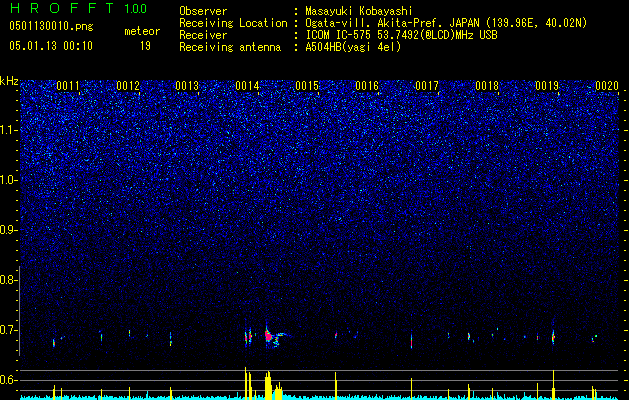
Task: Click the red echo just after 0019
Action: tap(553, 337)
